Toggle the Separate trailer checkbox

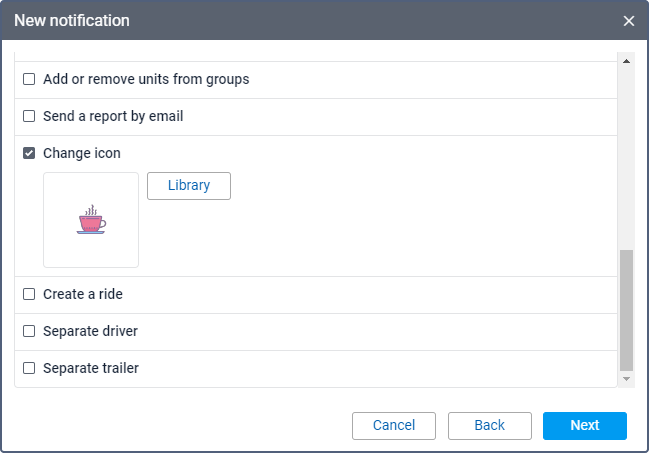pos(29,368)
